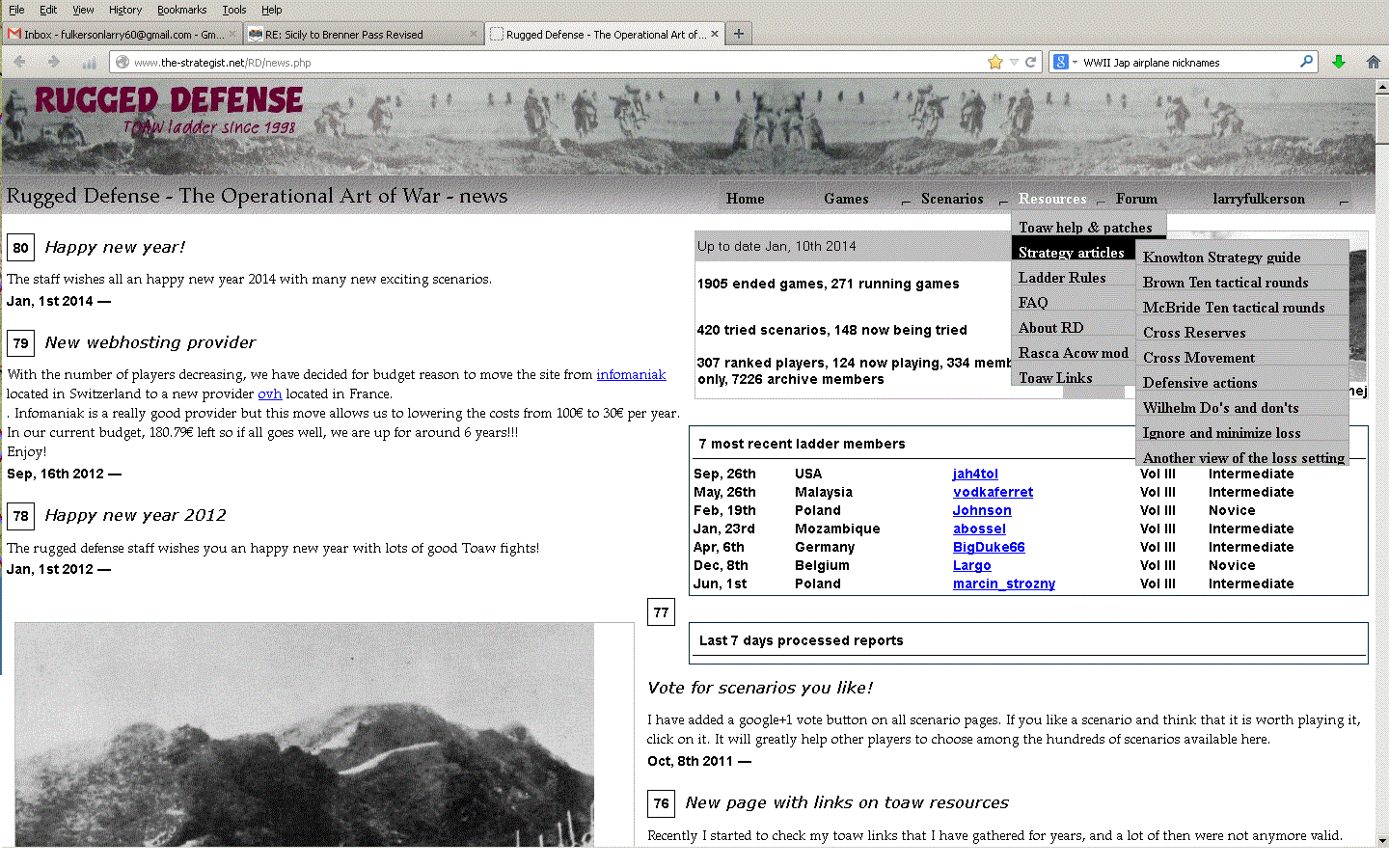Viewport: 1389px width, 868px height.
Task: Close the RE: Sicily to Brenner Pass tab
Action: (474, 34)
